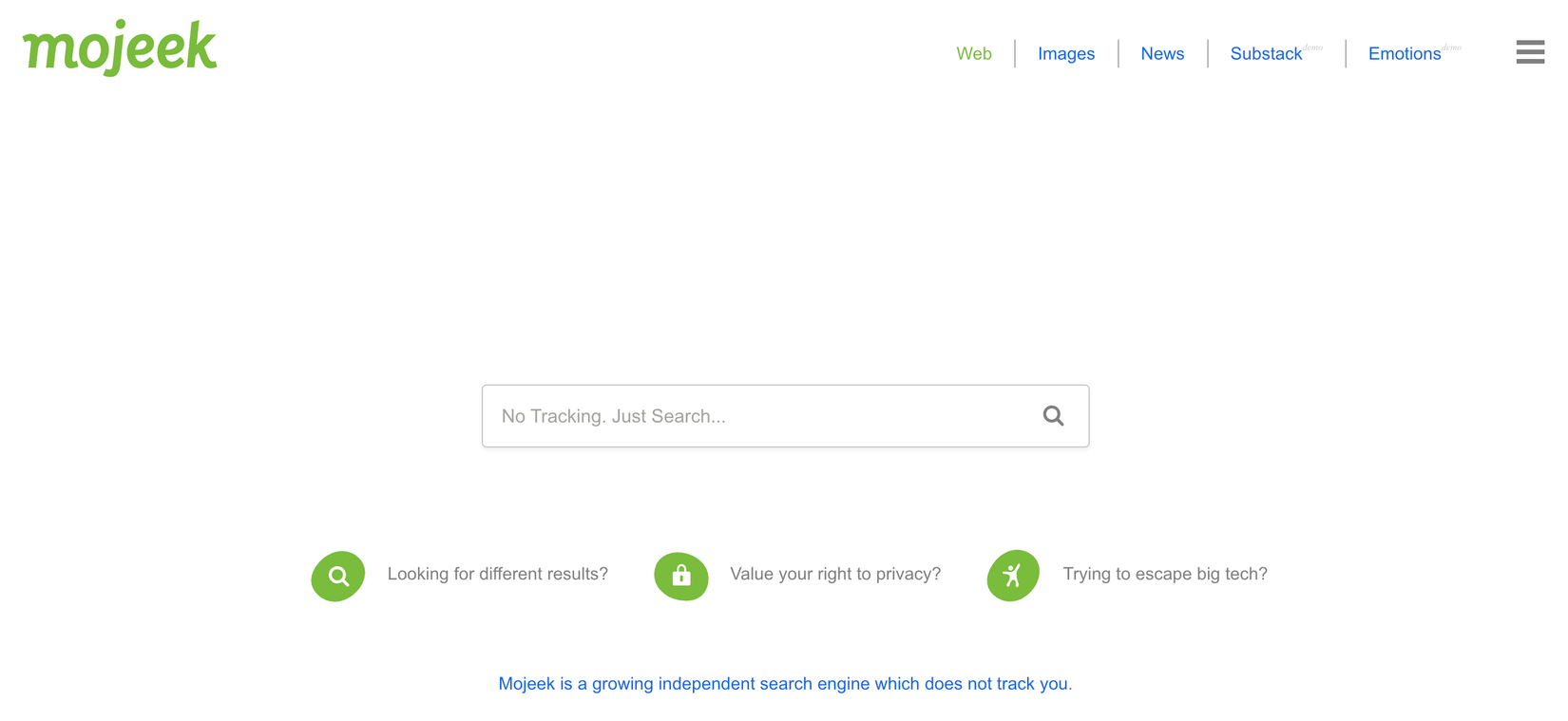Open the hamburger menu
Screen dimensions: 1568x721
tap(1529, 52)
